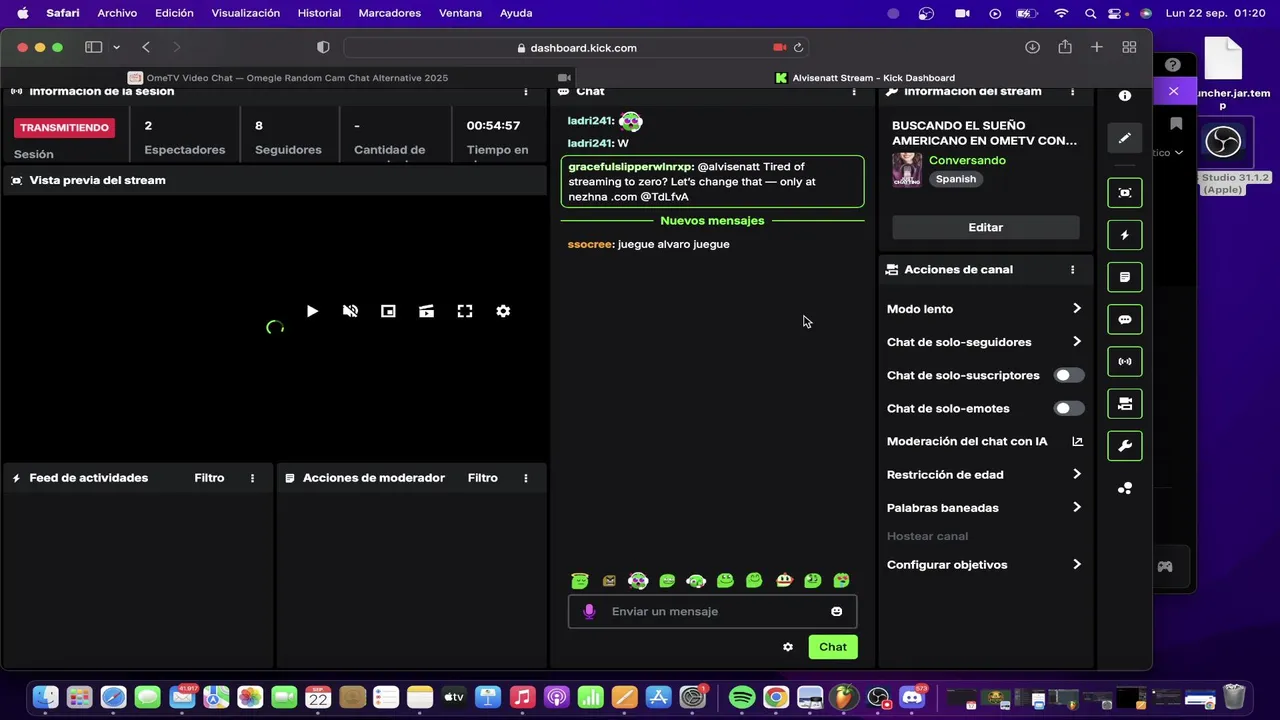Toggle theater mode in stream preview
1280x720 pixels.
pos(426,311)
